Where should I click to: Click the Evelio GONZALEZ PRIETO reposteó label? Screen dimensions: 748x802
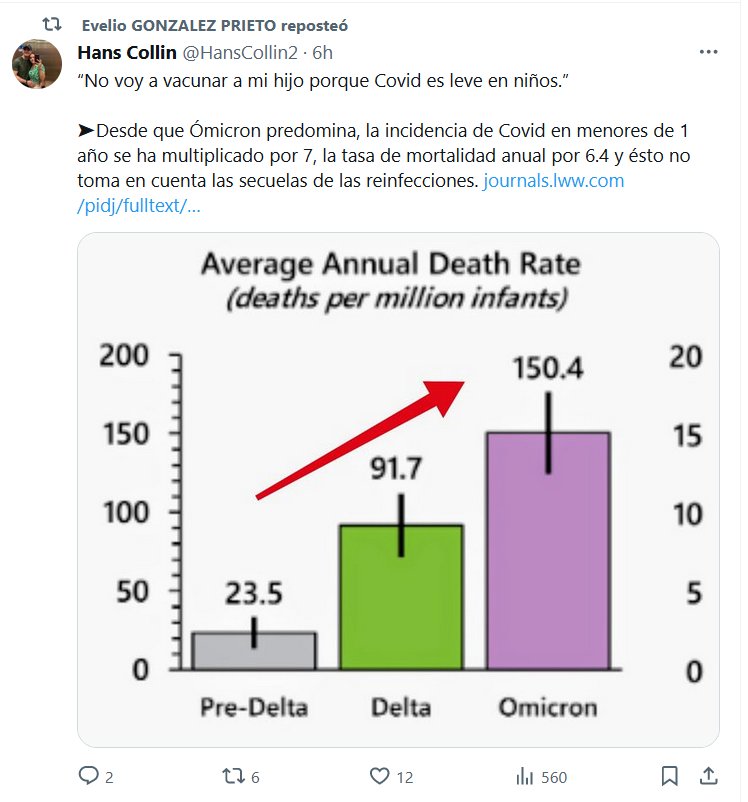click(216, 24)
